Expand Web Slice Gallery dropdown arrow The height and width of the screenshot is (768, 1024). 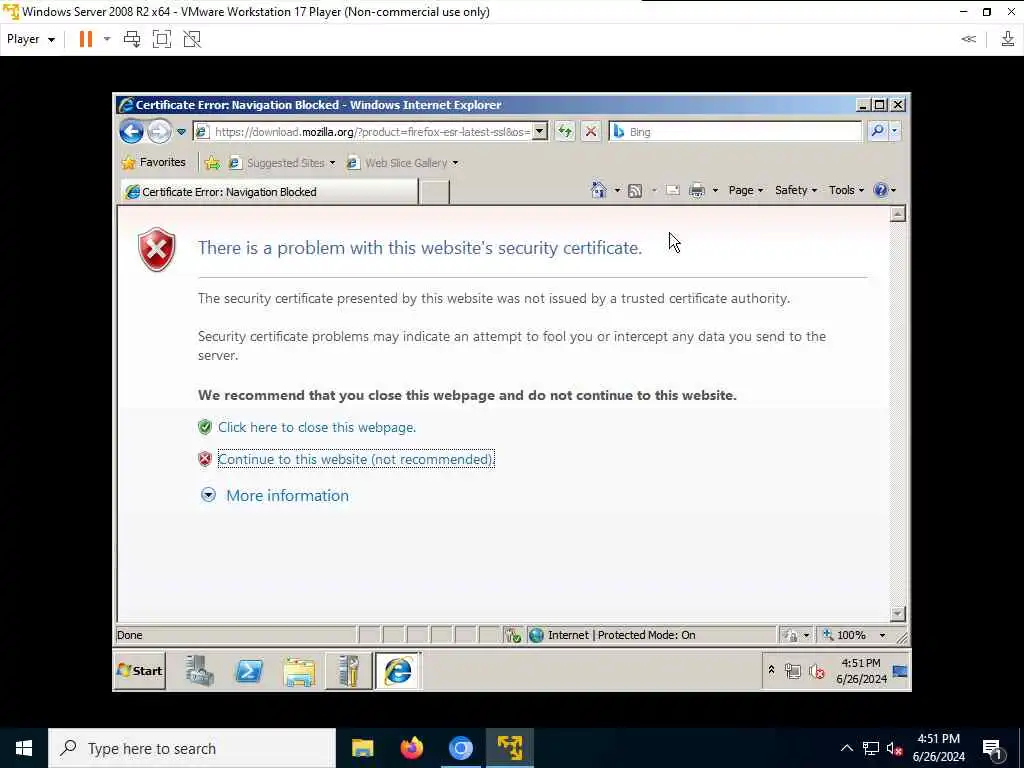455,163
